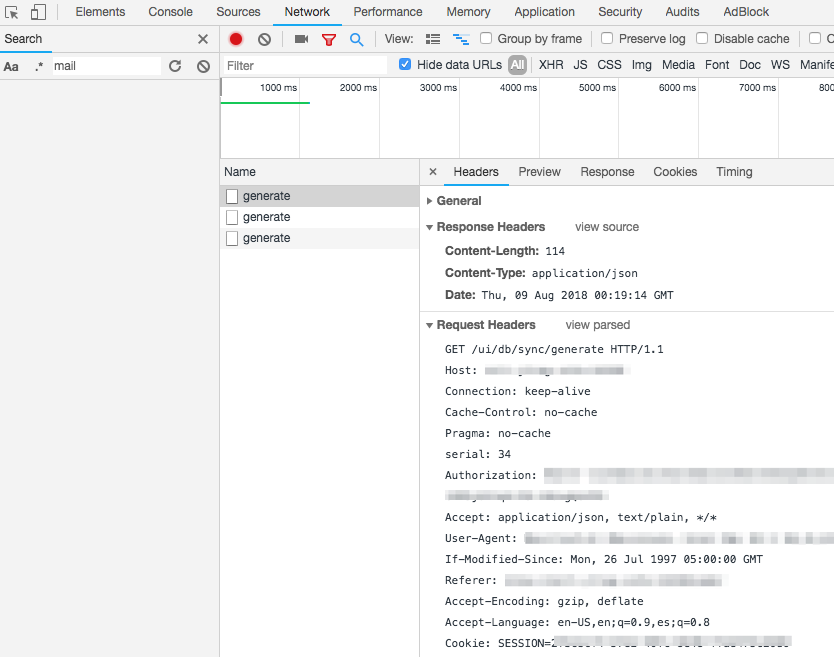Image resolution: width=834 pixels, height=657 pixels.
Task: Go to the Memory tab
Action: [x=468, y=12]
